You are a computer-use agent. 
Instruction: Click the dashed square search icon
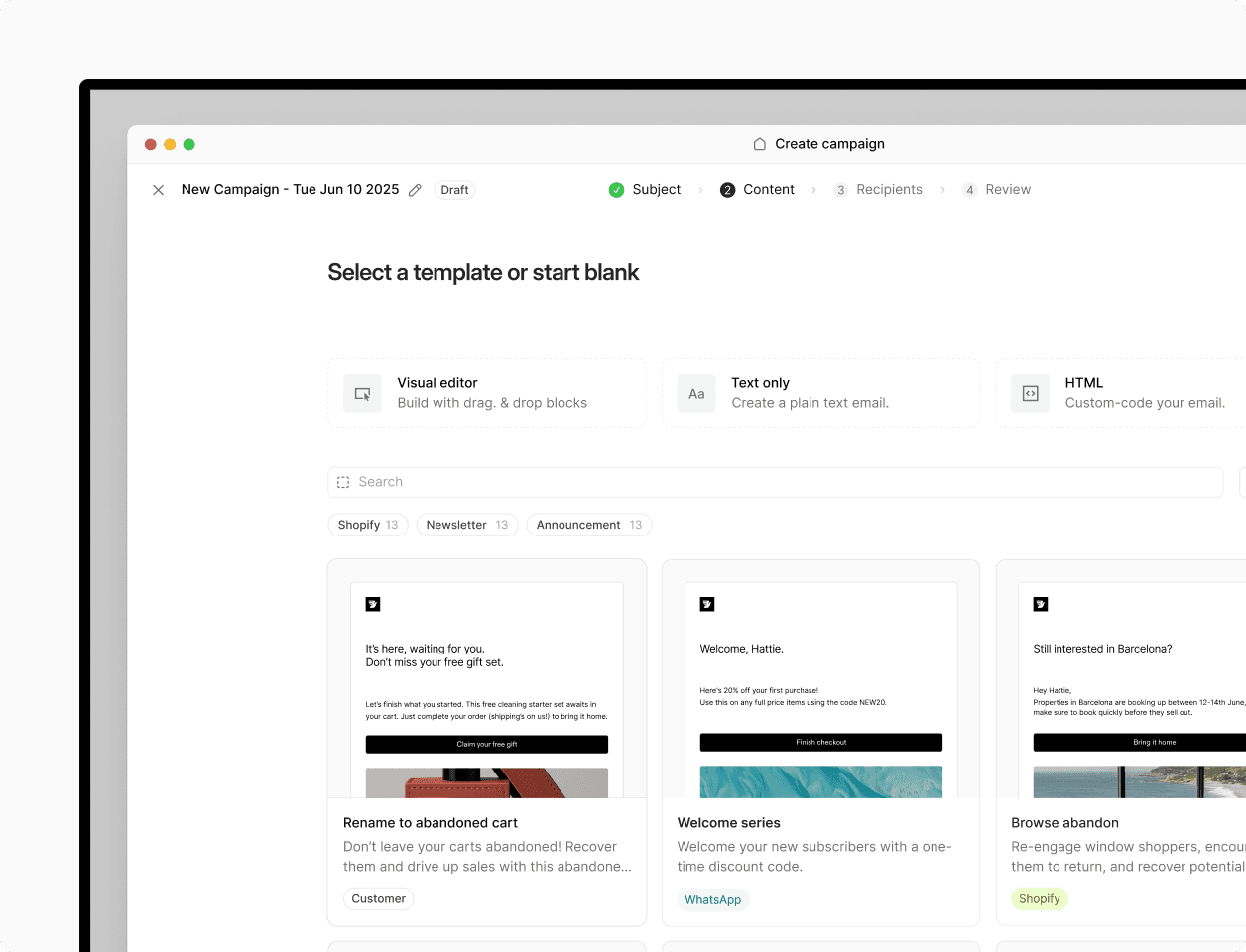(x=343, y=482)
